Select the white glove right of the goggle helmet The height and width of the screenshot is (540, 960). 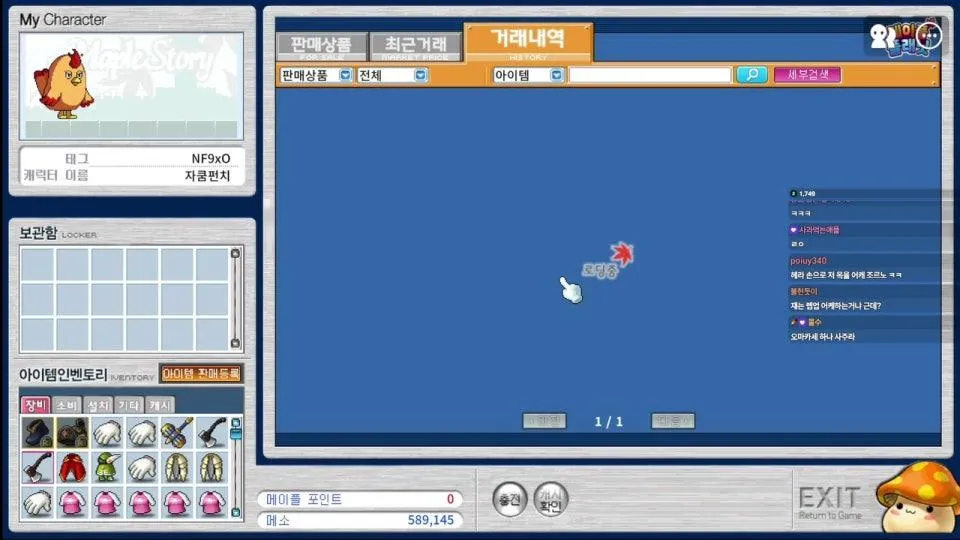(x=107, y=432)
